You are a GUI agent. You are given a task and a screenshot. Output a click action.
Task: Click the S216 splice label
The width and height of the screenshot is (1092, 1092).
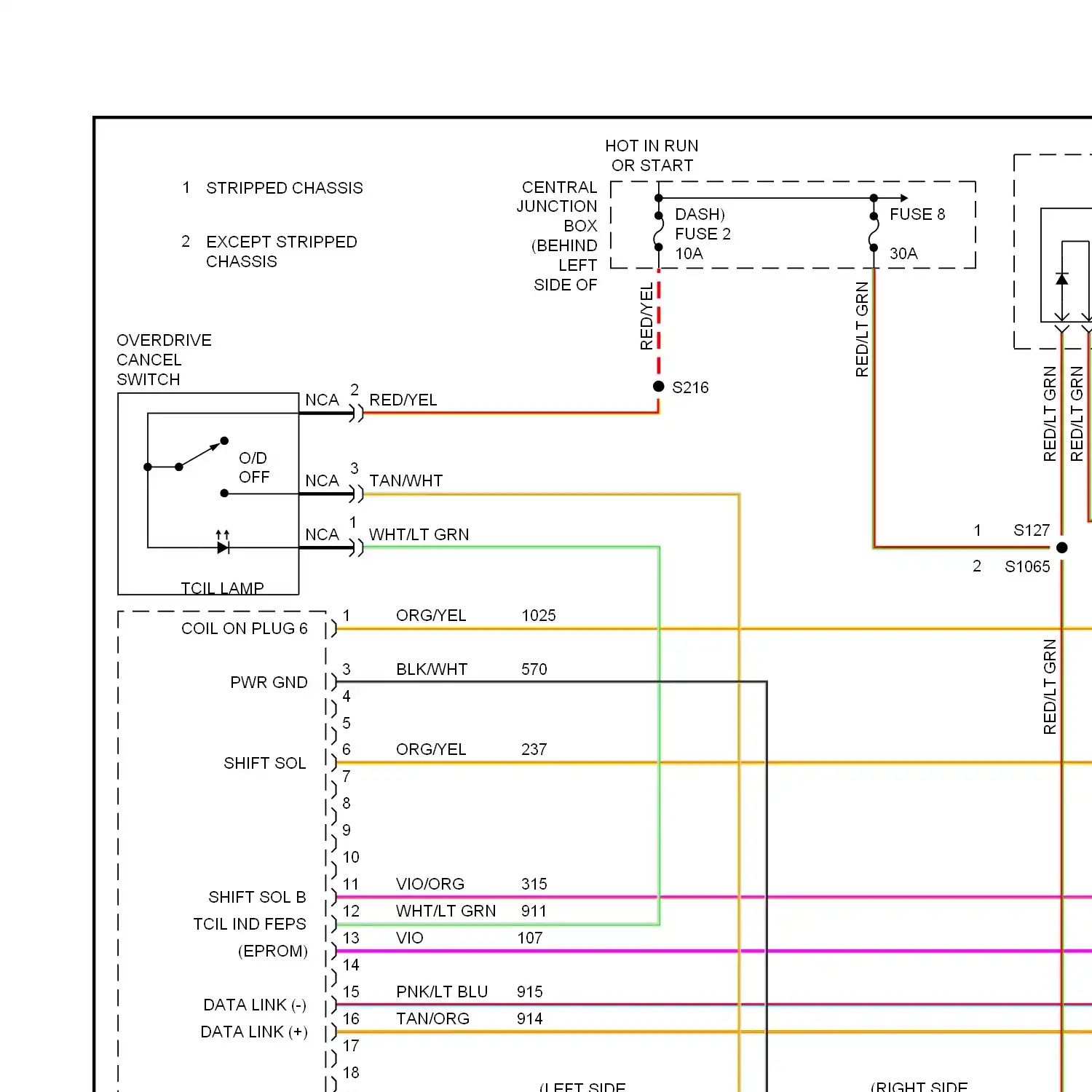(x=690, y=387)
